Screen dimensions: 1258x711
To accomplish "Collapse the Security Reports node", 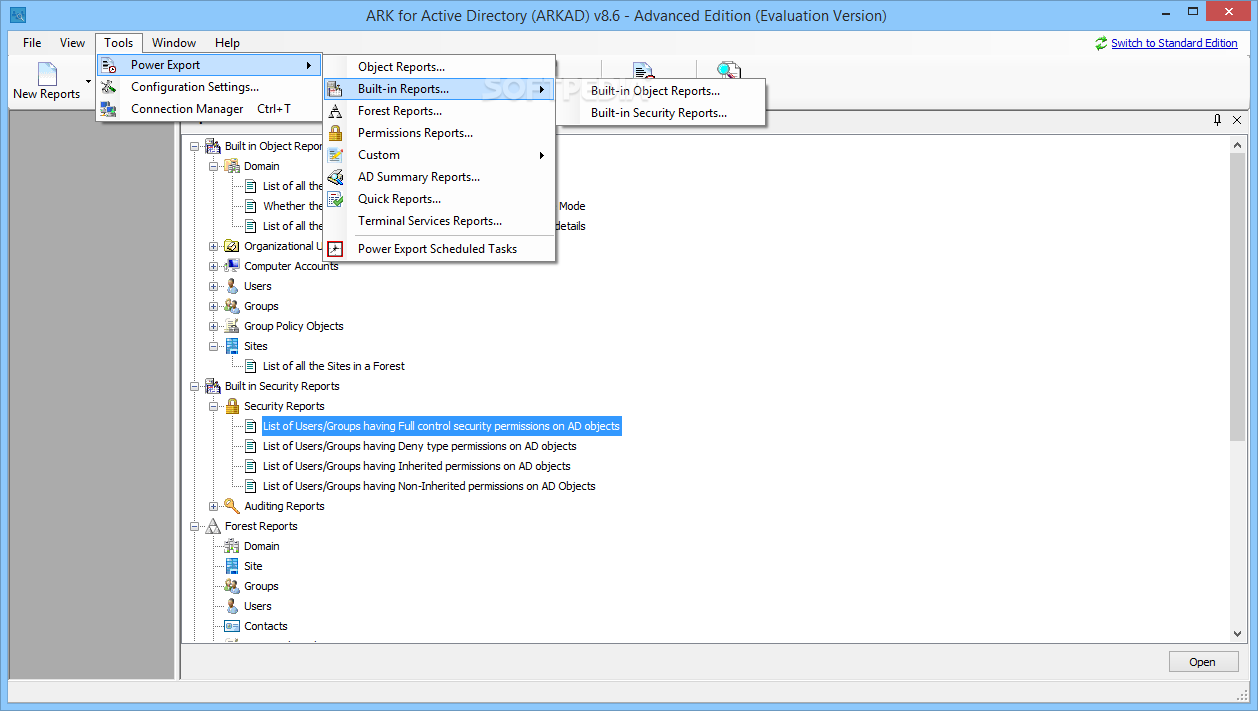I will coord(214,406).
